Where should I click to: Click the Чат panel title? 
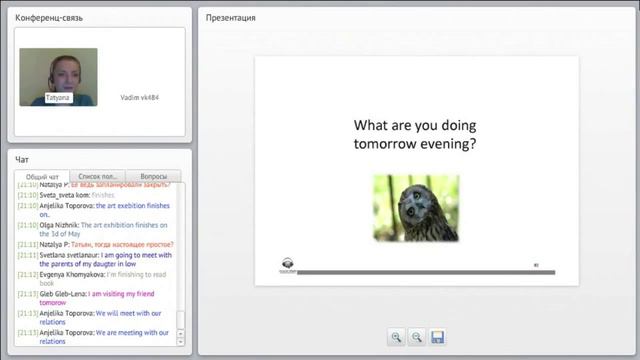click(22, 160)
